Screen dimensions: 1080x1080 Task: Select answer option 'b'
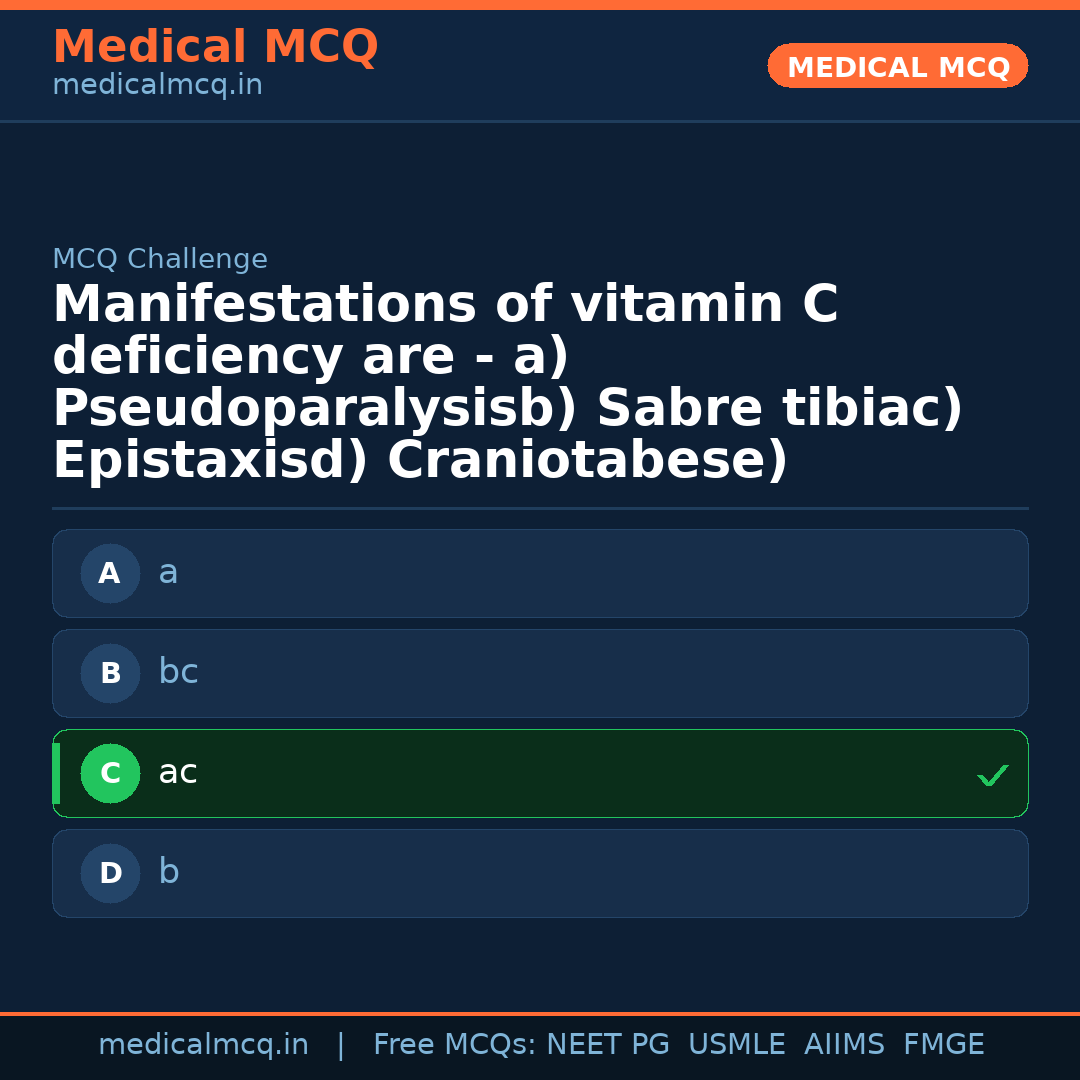click(x=540, y=874)
